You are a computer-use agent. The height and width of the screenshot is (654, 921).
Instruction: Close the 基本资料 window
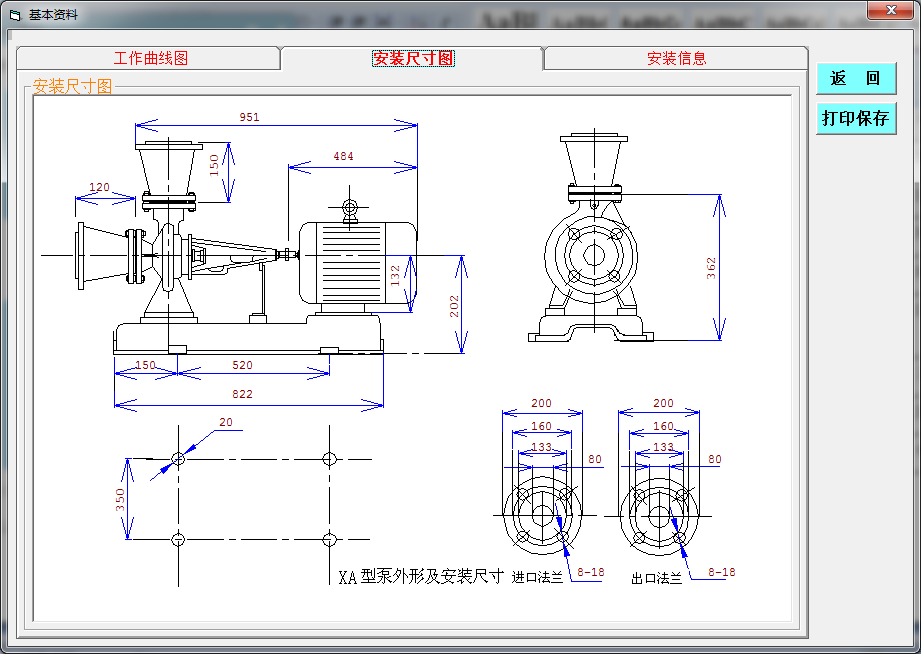(x=890, y=10)
